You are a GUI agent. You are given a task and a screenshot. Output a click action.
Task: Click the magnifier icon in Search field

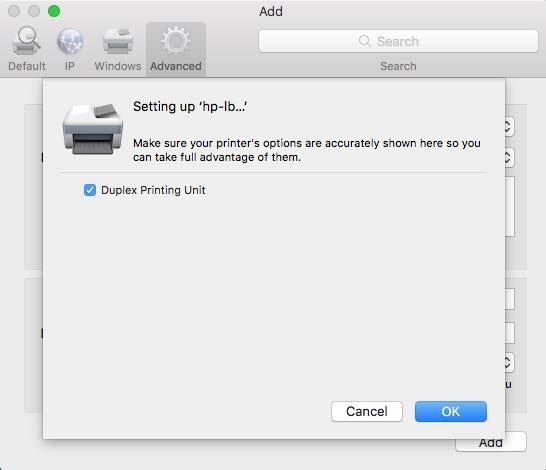point(364,41)
